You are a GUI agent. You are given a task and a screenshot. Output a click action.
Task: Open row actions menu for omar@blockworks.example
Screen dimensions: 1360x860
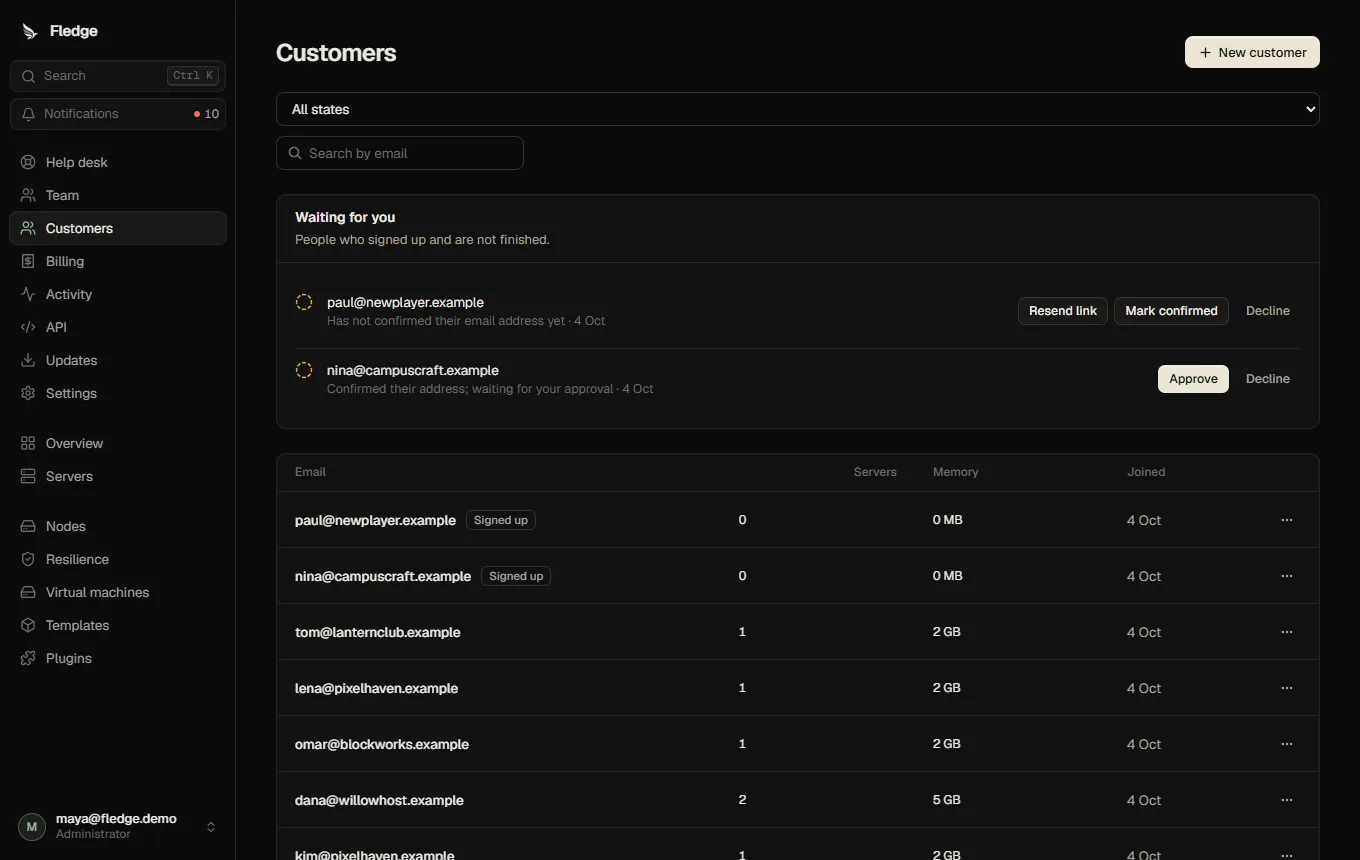1287,744
